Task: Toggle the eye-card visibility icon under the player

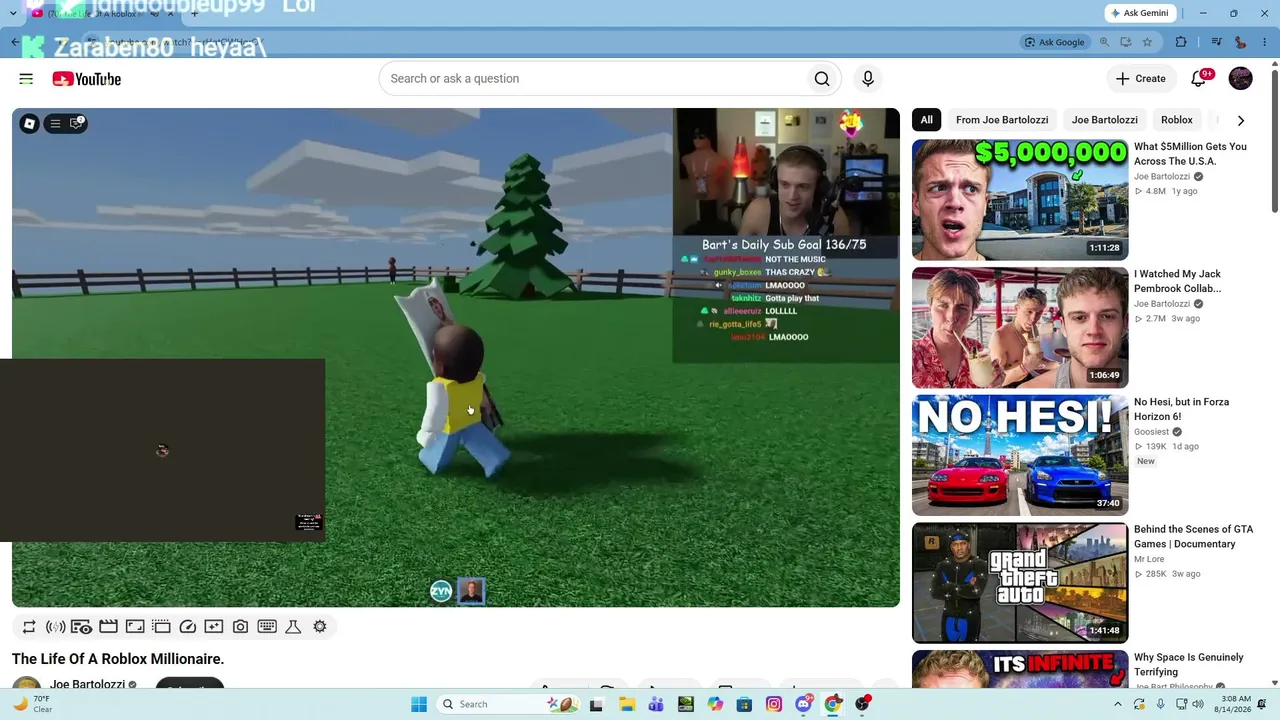Action: coord(82,627)
